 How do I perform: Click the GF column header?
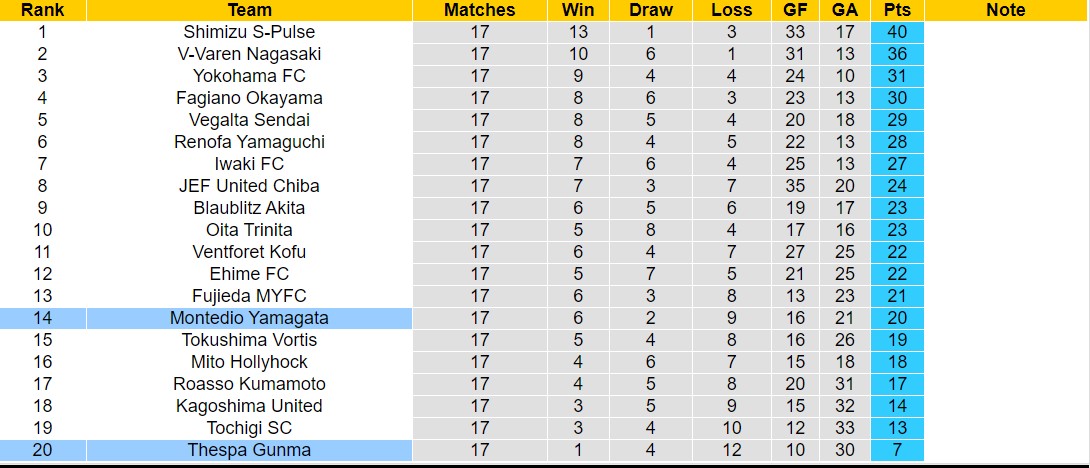(x=796, y=10)
